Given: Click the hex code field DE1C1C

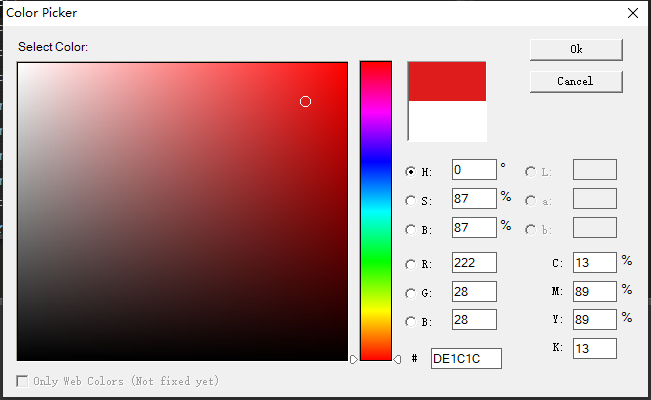Looking at the screenshot, I should pos(466,358).
